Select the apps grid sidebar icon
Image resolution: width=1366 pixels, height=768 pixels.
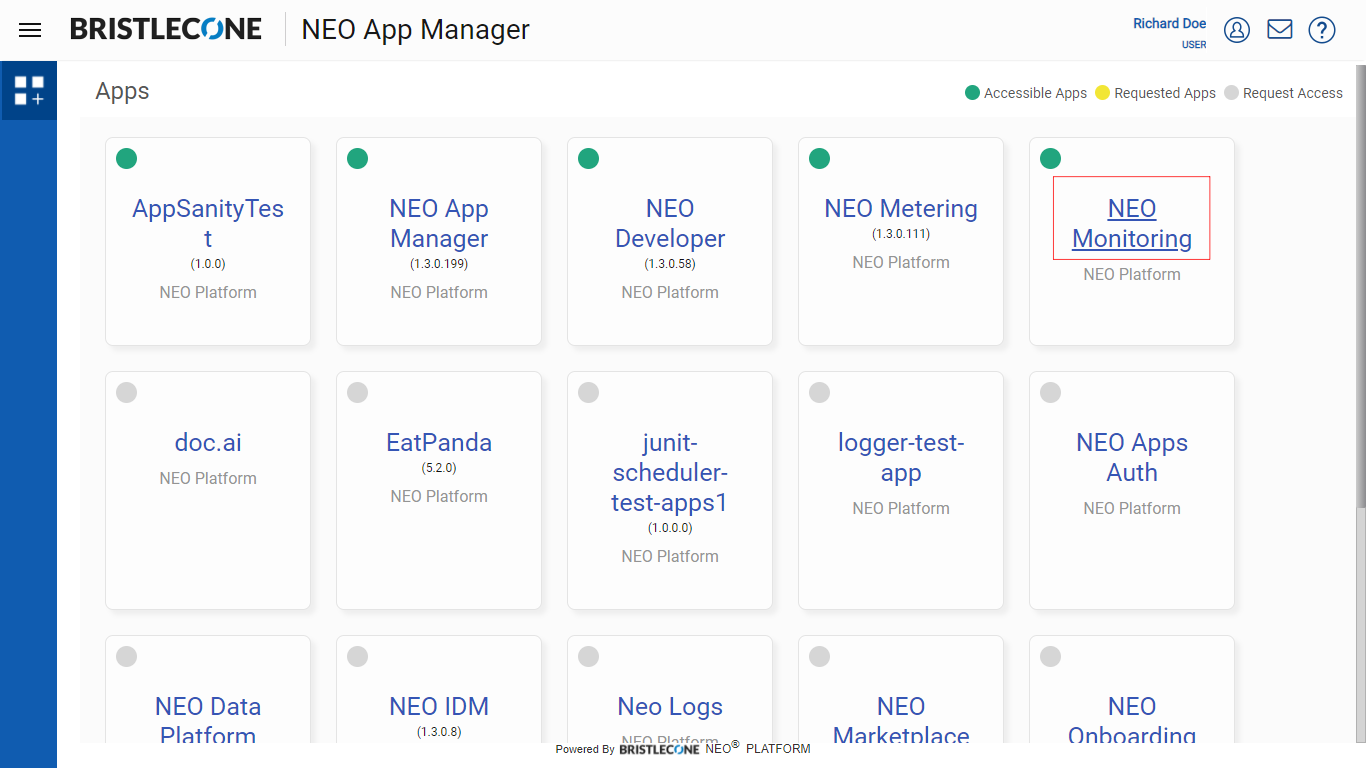pos(29,90)
